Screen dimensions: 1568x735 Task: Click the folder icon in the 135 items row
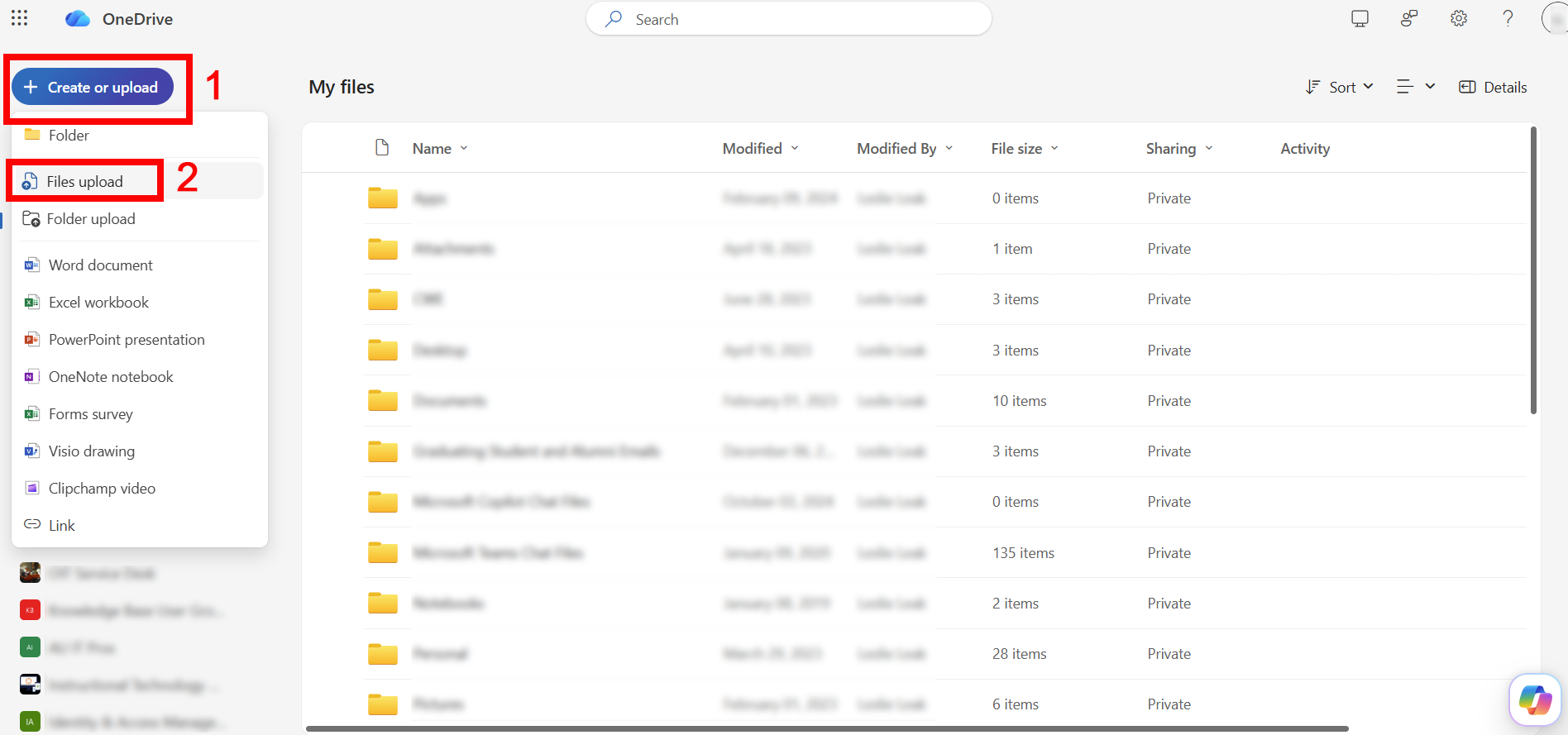[x=383, y=553]
